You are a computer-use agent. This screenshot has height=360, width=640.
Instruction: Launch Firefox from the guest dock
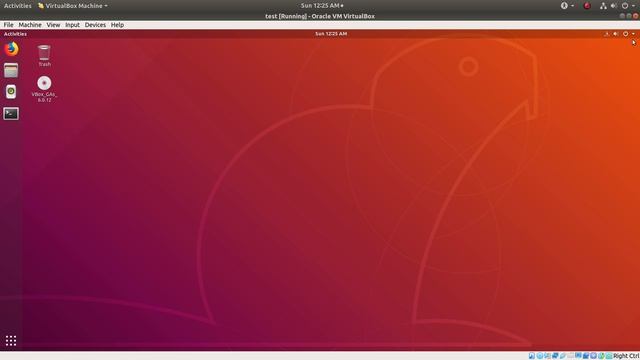click(x=11, y=49)
